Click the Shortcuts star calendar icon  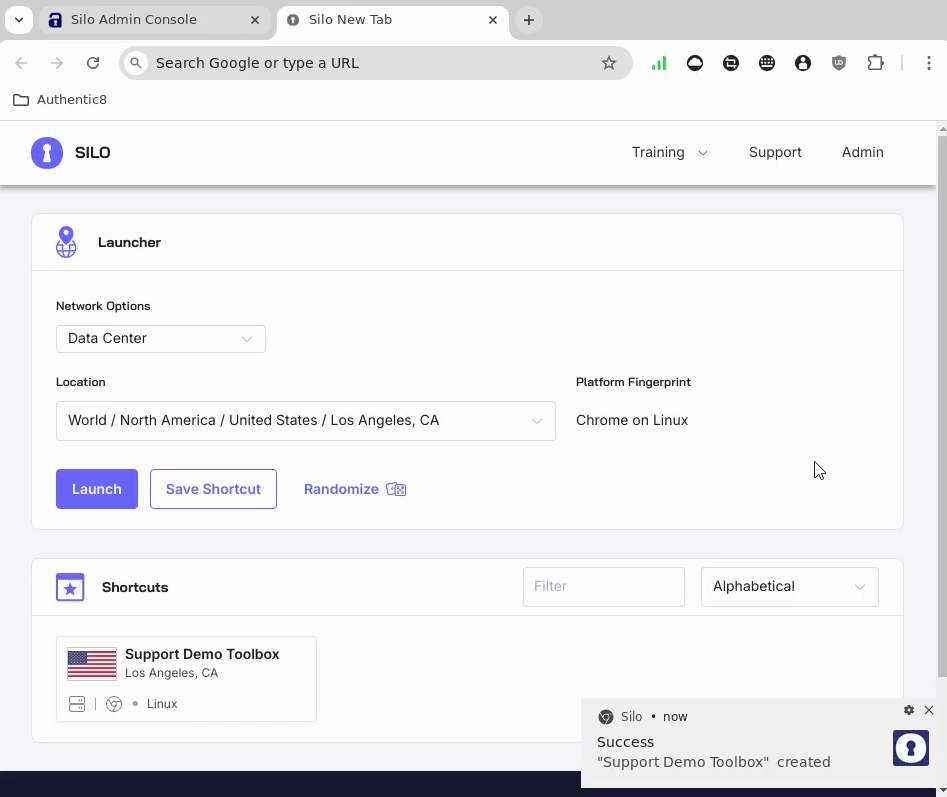point(70,587)
